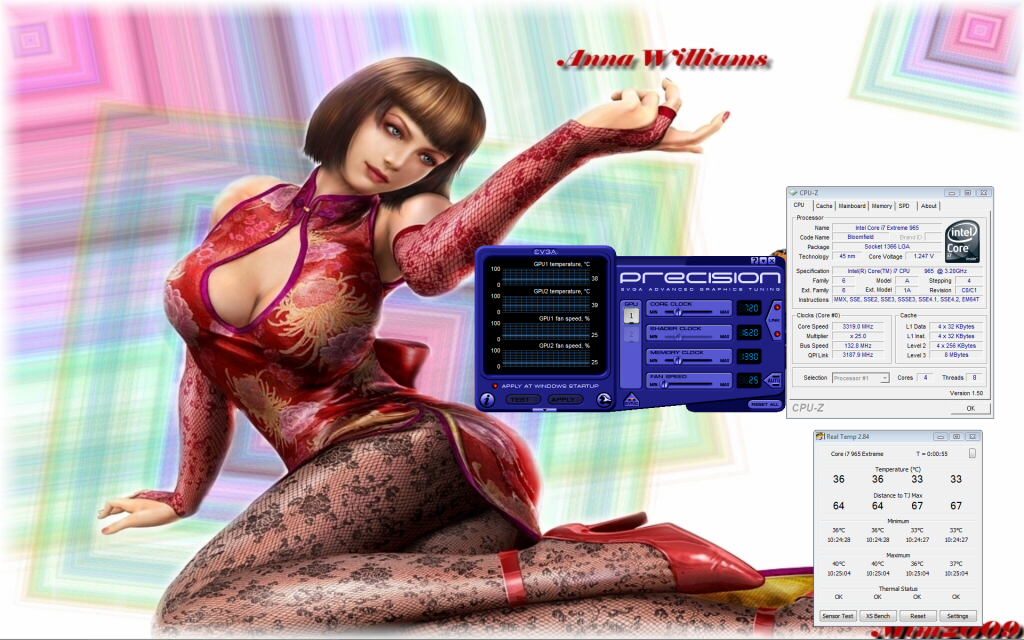The image size is (1024, 640).
Task: Open the Processor #1 selection dropdown
Action: [860, 377]
